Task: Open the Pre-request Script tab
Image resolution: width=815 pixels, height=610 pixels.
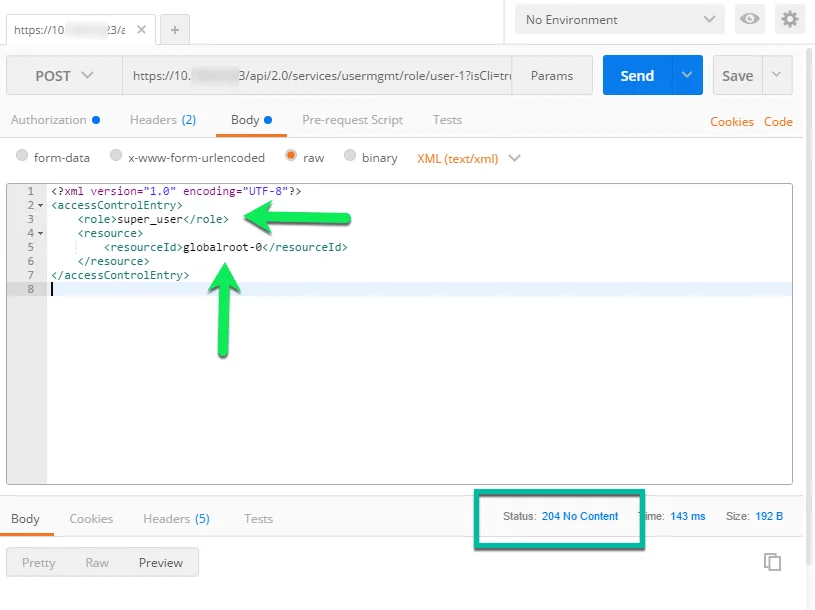Action: pos(352,120)
